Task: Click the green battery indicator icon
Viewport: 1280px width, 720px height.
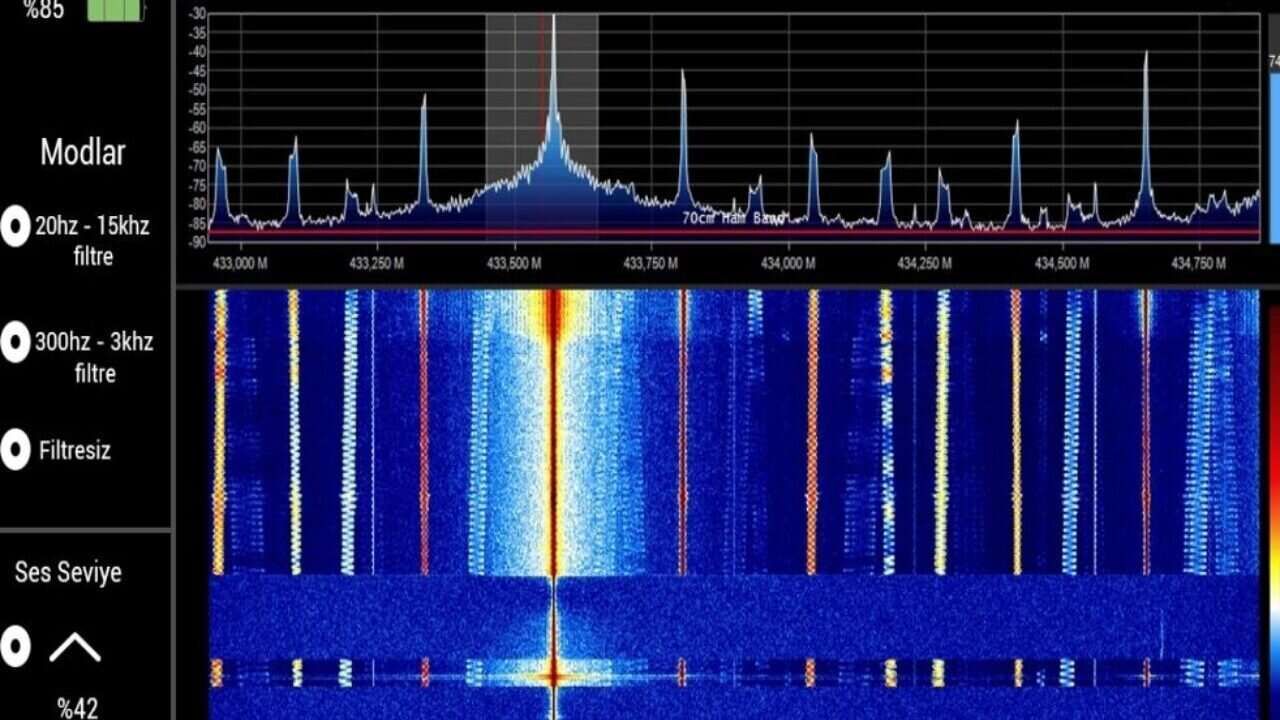Action: point(115,10)
